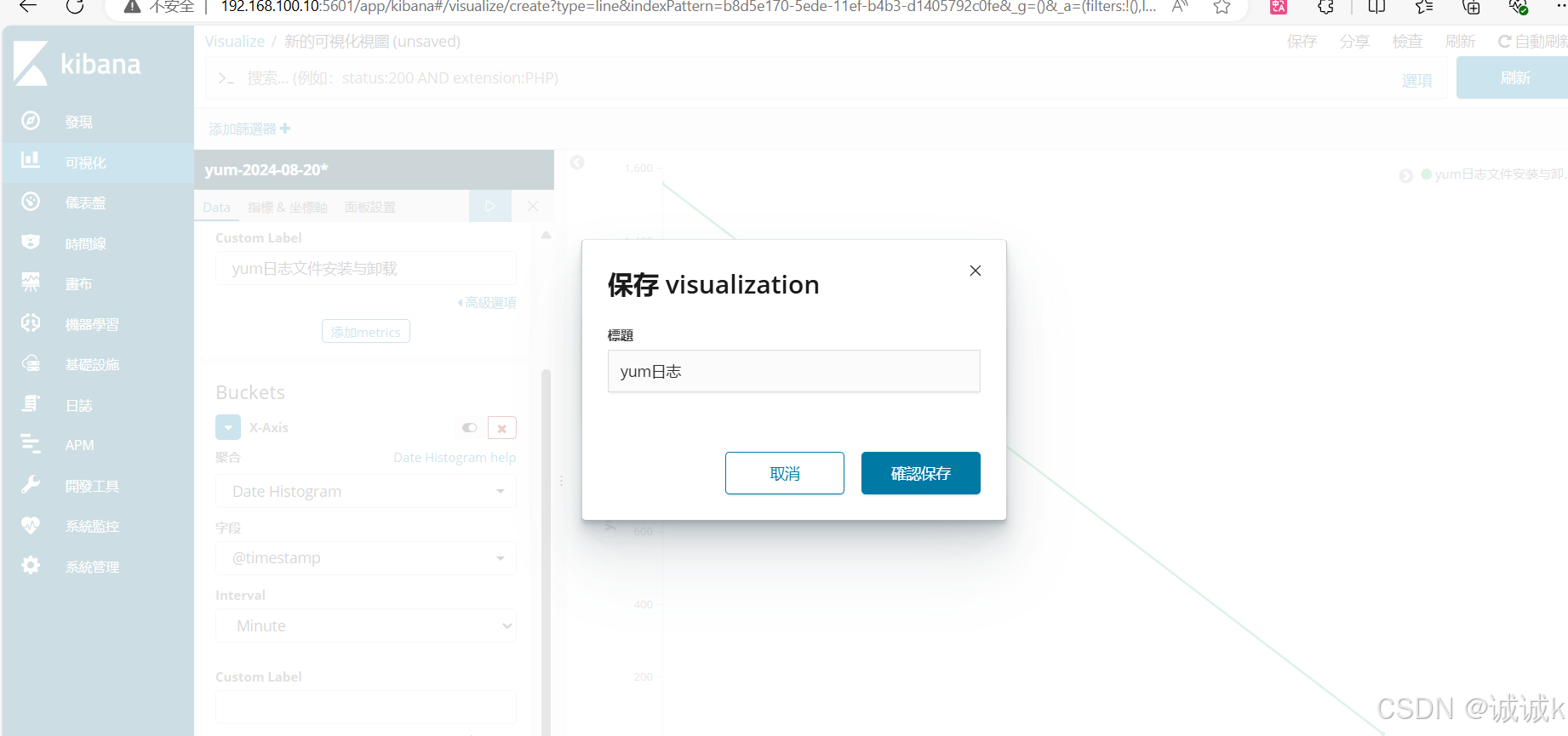
Task: Click the Kibana logo
Action: [77, 64]
